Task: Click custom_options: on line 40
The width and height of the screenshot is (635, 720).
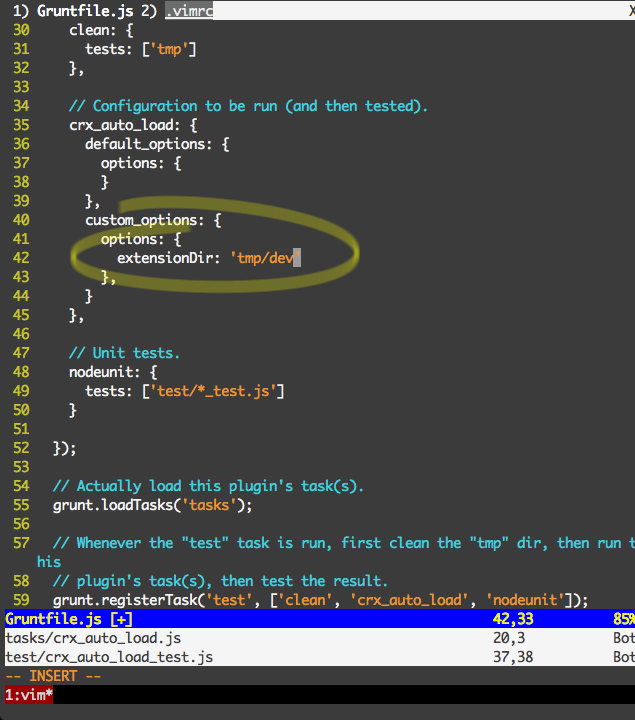Action: click(144, 220)
